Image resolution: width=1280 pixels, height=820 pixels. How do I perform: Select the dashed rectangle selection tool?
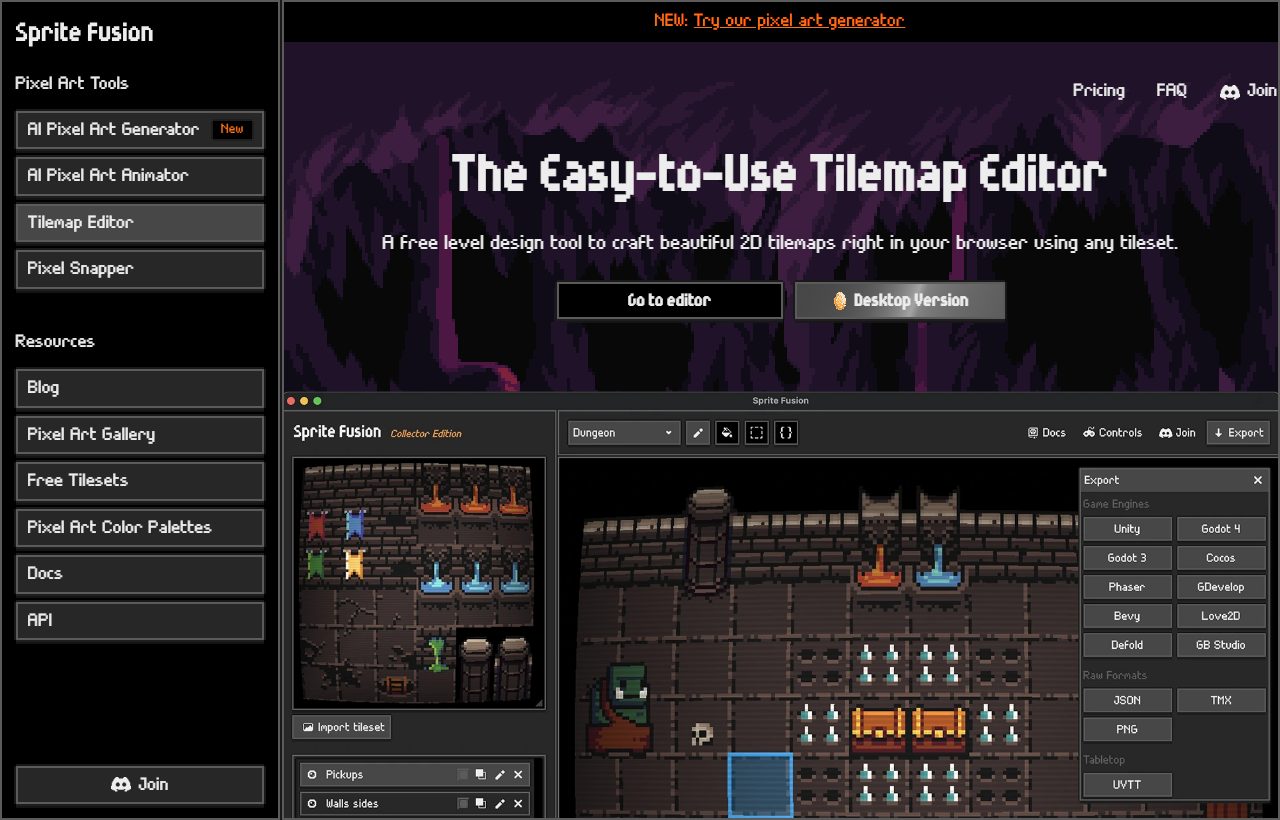[x=757, y=433]
